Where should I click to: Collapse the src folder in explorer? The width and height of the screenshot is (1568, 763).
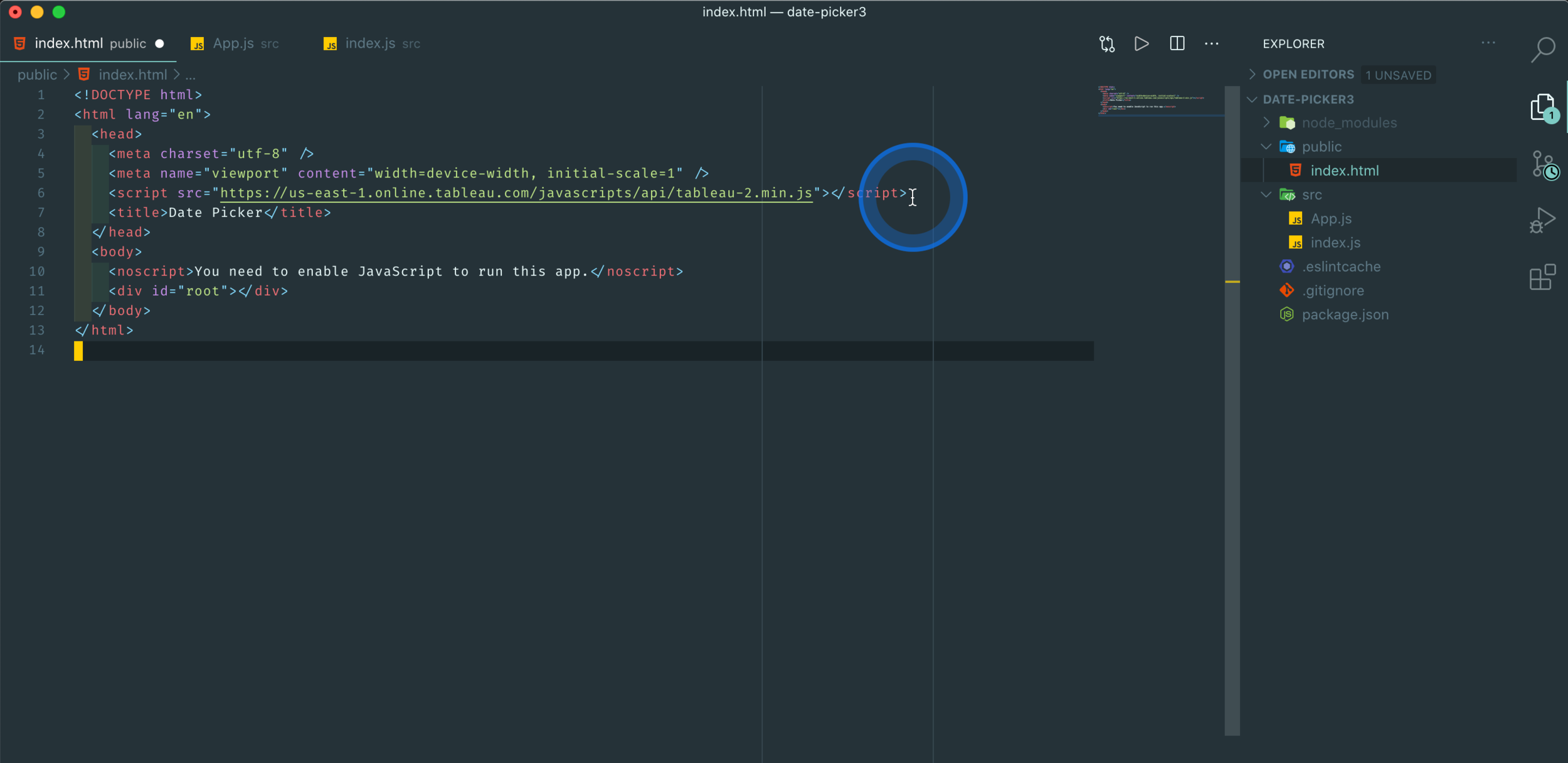(1311, 195)
